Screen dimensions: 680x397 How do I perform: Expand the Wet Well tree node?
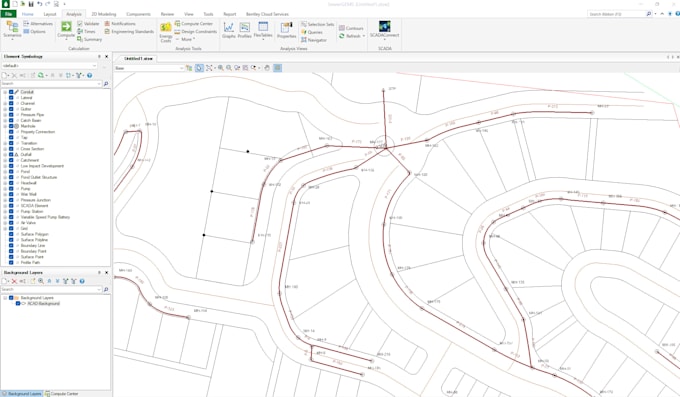click(x=5, y=194)
